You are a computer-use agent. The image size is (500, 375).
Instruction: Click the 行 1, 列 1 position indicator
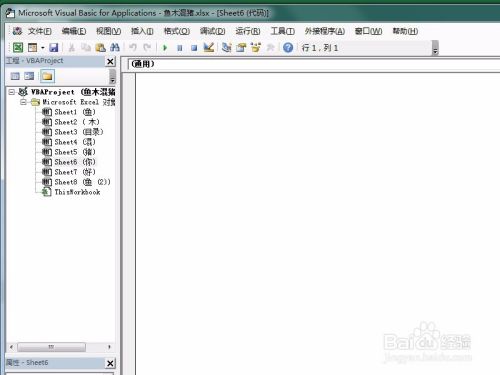click(320, 48)
